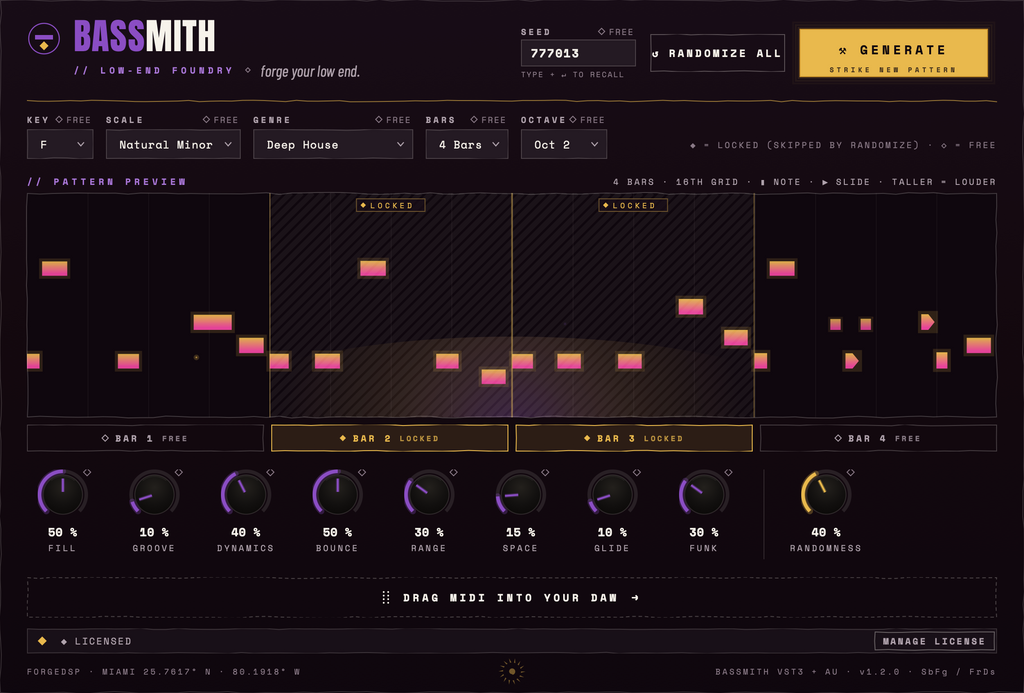Image resolution: width=1024 pixels, height=693 pixels.
Task: Click the Randomize All refresh icon
Action: coord(656,54)
